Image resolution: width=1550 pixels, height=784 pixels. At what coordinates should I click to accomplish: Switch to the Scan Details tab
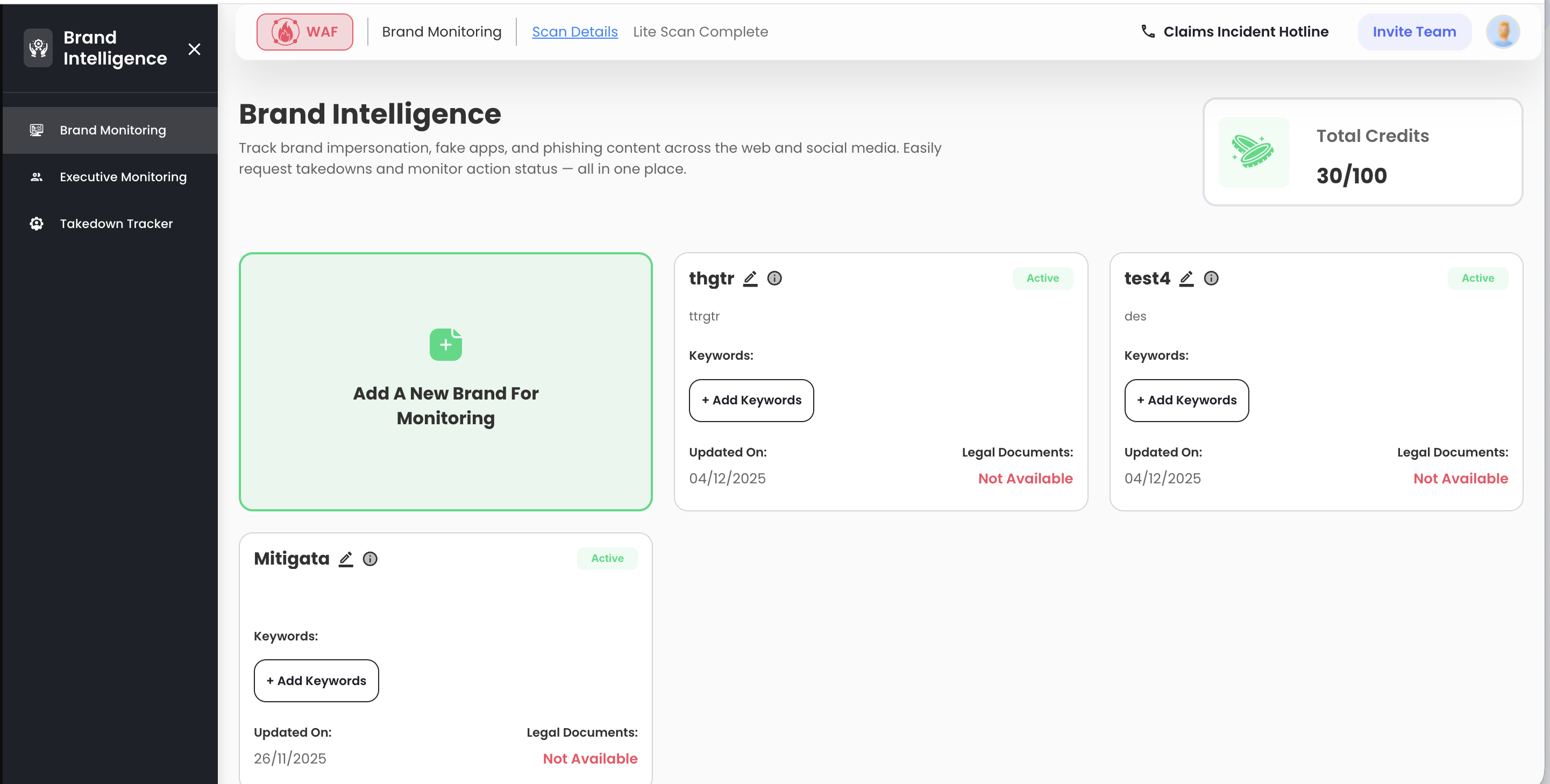(574, 31)
